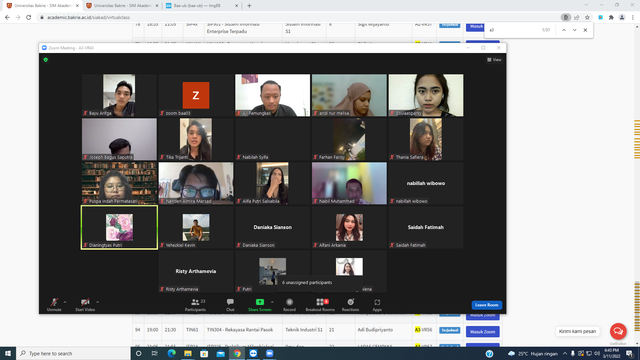This screenshot has width=640, height=360.
Task: Go forward in browser history
Action: pos(18,18)
